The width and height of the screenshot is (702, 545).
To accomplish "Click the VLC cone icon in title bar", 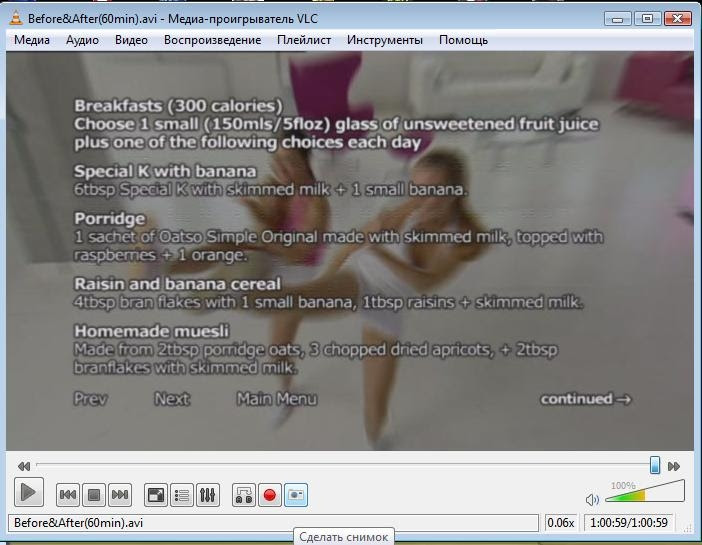I will click(x=16, y=18).
